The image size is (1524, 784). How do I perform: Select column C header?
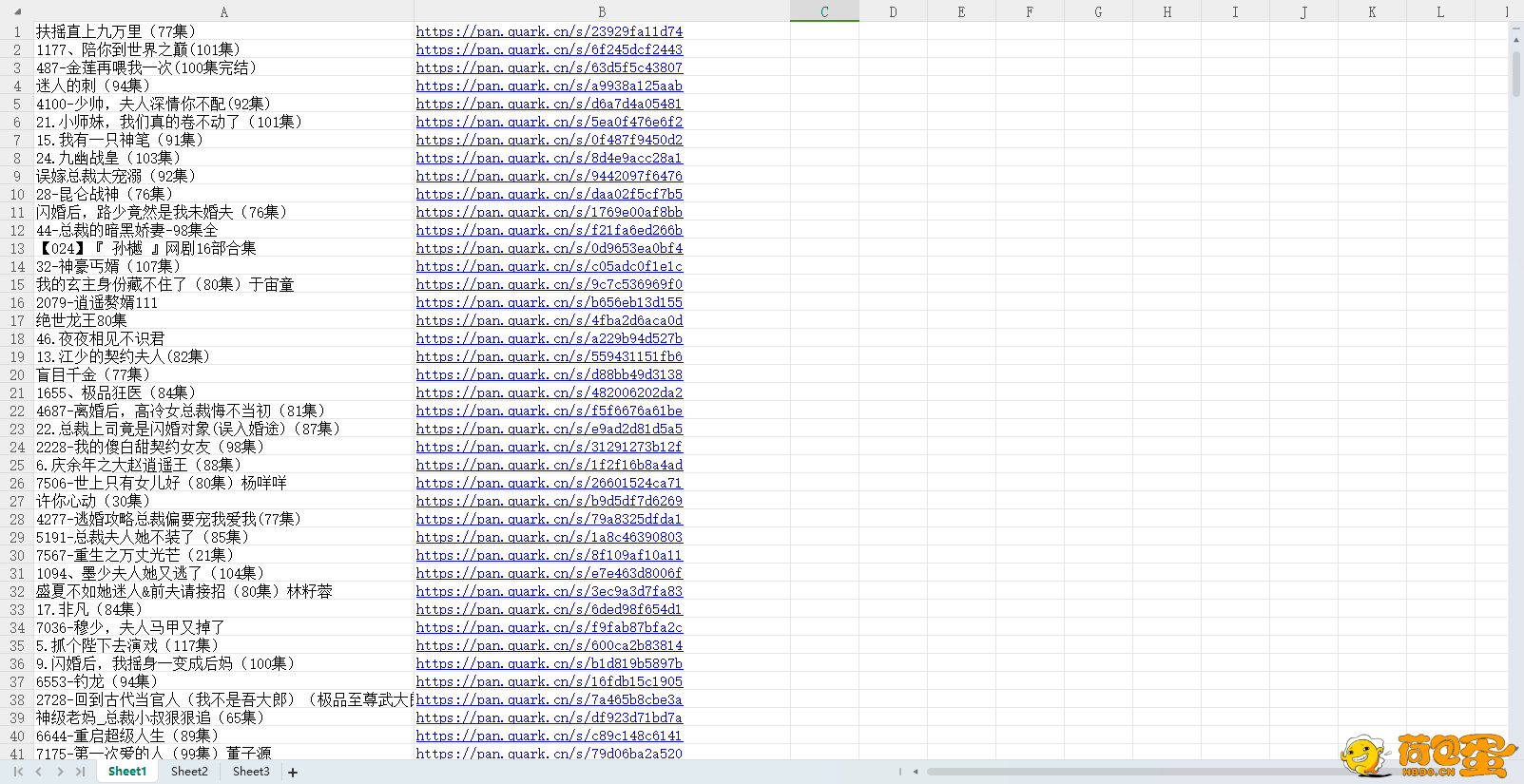tap(824, 11)
